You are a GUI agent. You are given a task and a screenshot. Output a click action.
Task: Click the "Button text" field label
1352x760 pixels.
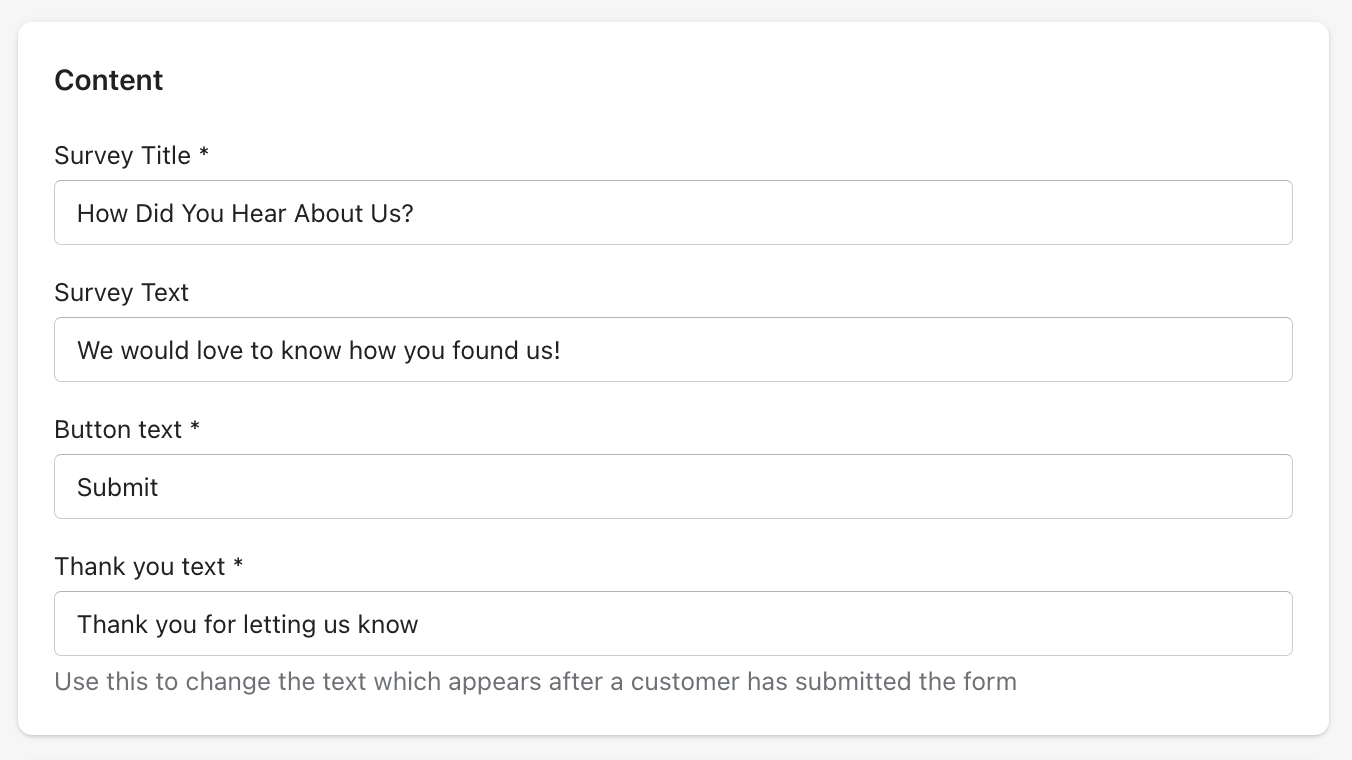click(118, 430)
